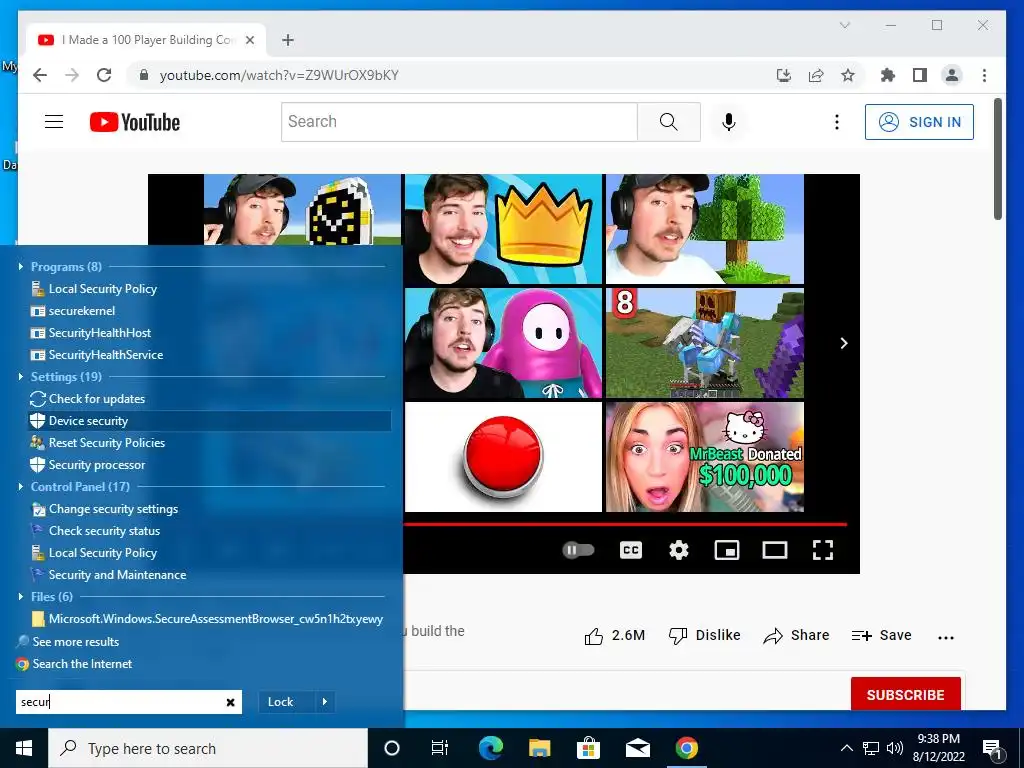
Task: Click the YouTube search input field
Action: (x=459, y=121)
